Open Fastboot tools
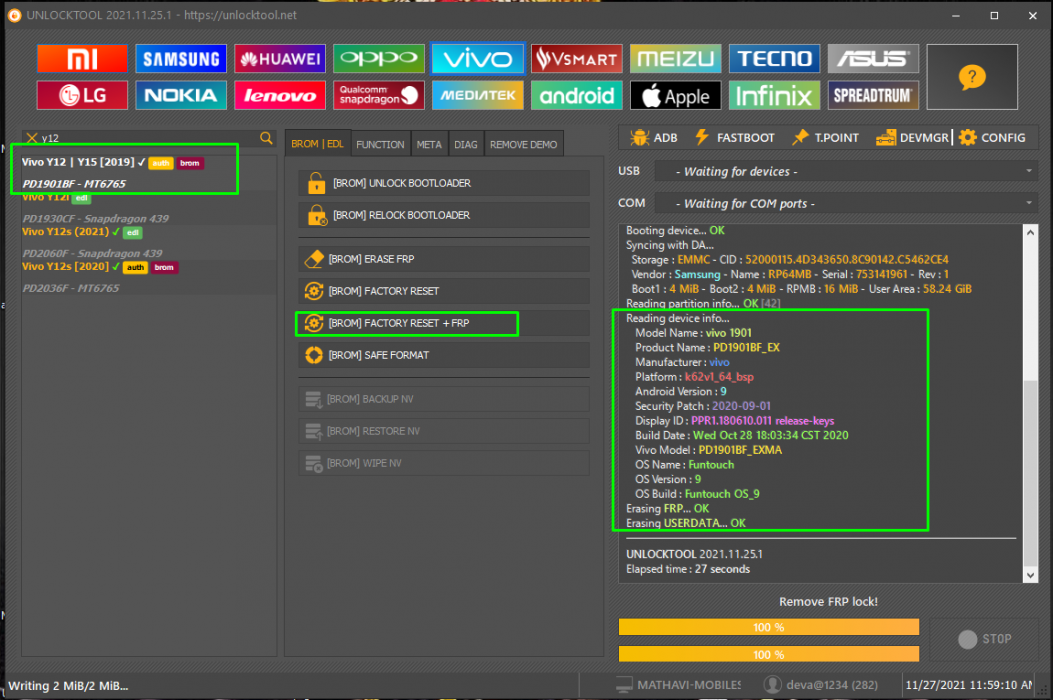1053x700 pixels. [x=735, y=138]
